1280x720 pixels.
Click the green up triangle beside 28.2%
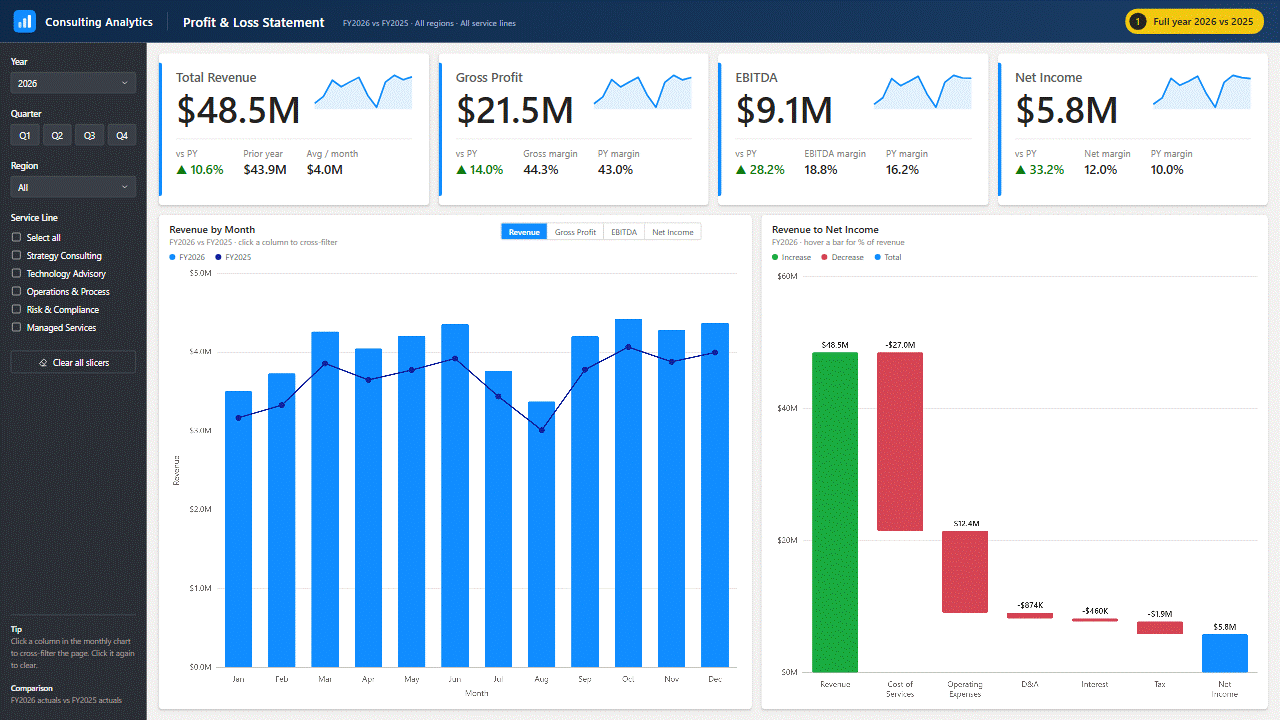740,170
